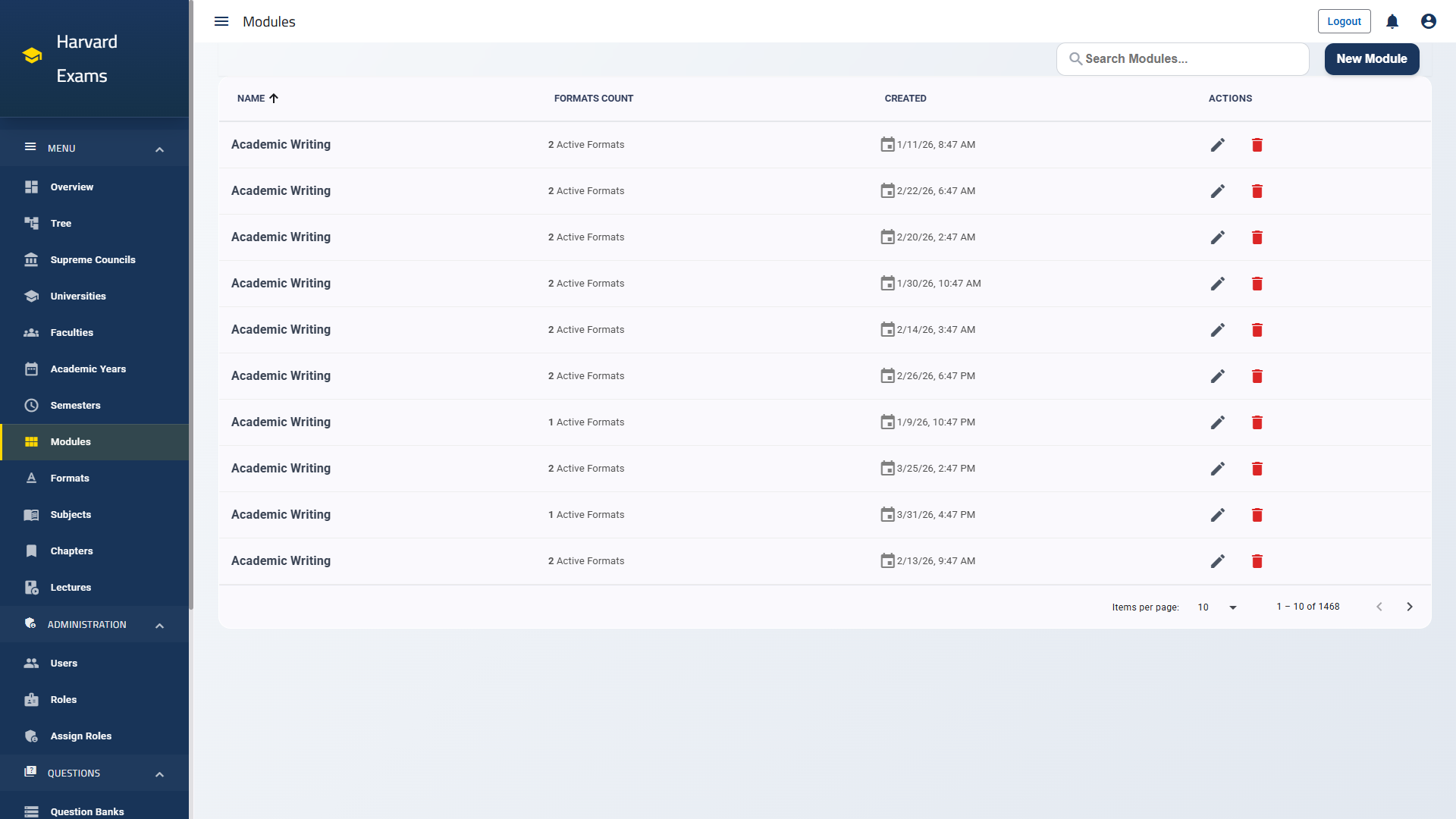Delete the last Academic Writing module
1456x819 pixels.
(1257, 561)
